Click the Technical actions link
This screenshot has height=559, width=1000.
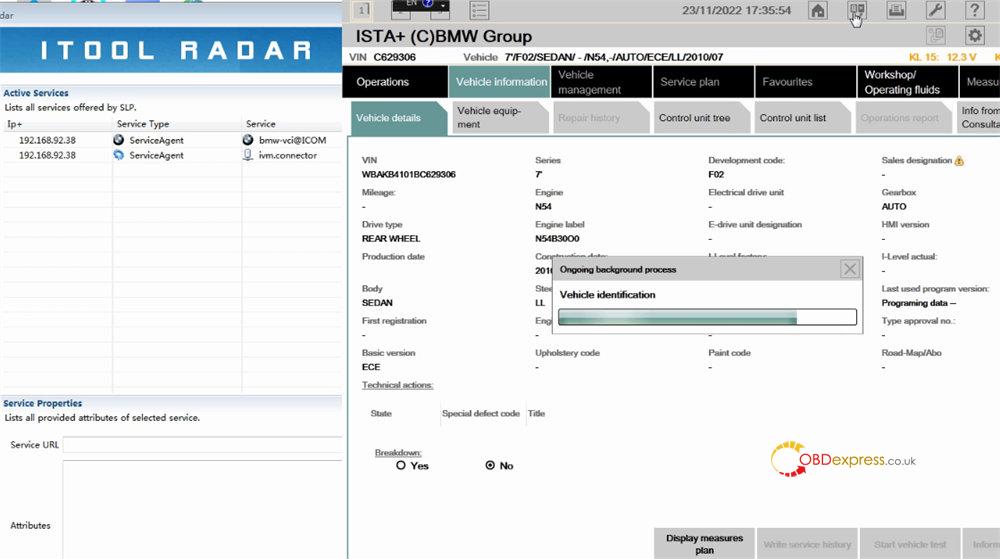(x=397, y=385)
